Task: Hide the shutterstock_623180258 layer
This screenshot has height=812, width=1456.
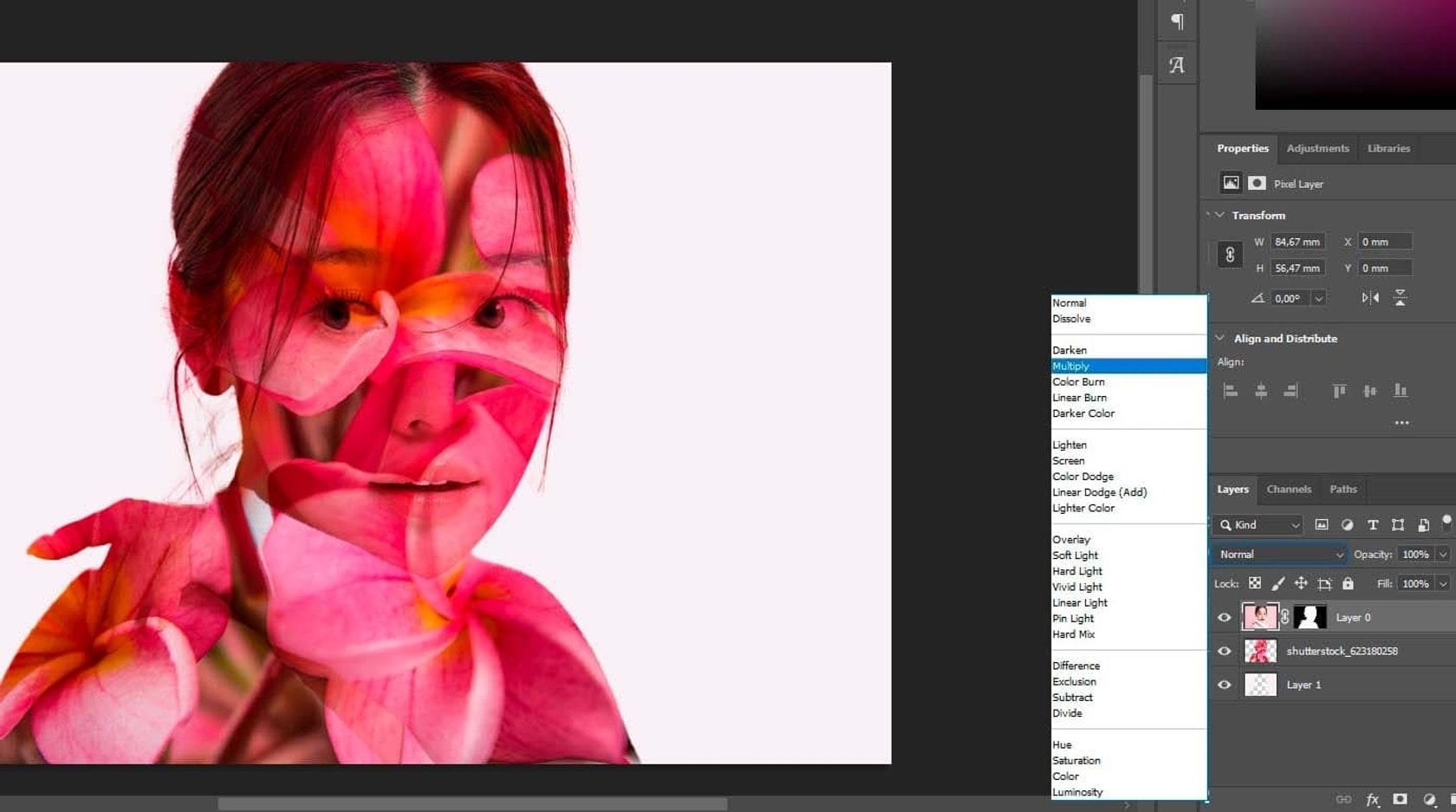Action: pyautogui.click(x=1225, y=651)
